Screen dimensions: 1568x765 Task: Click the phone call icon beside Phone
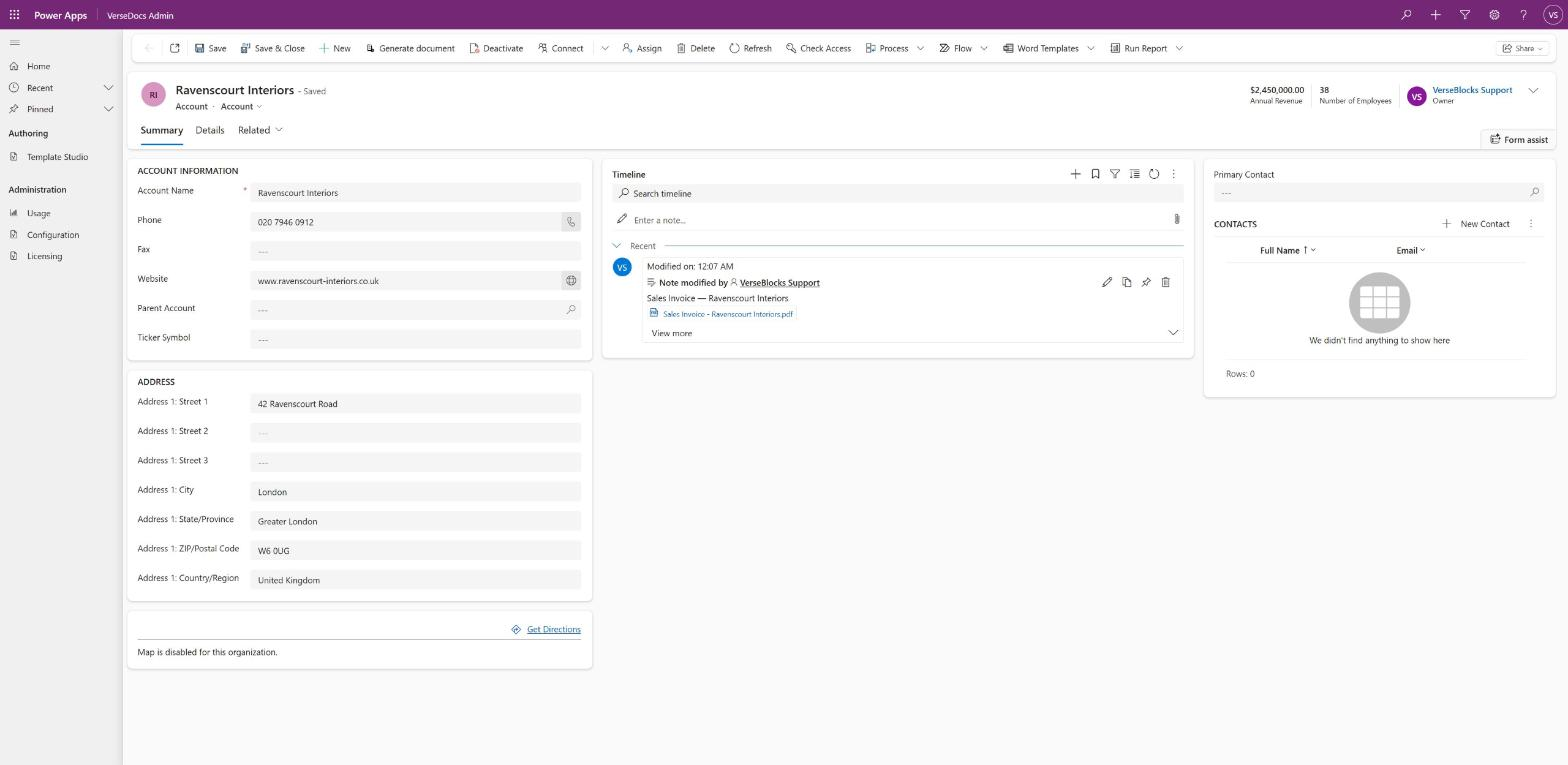[571, 222]
